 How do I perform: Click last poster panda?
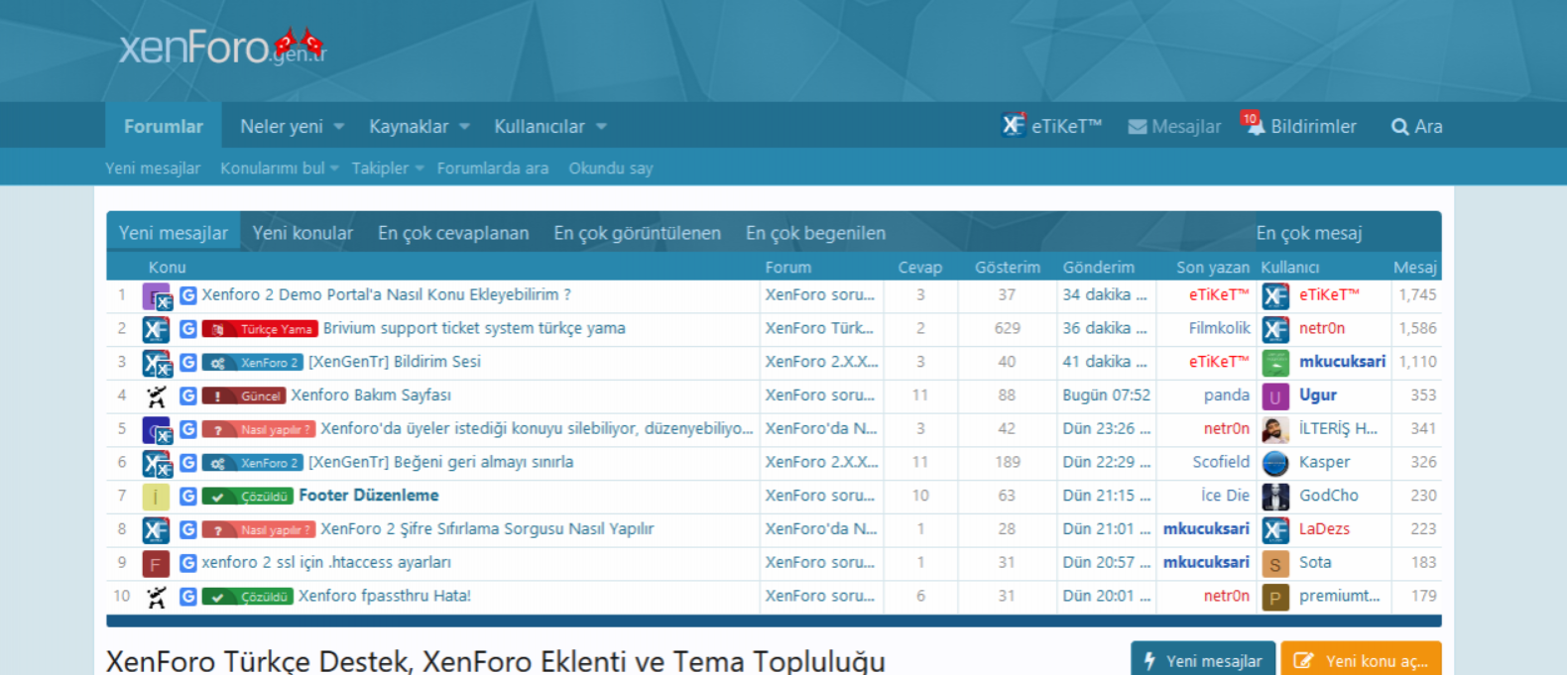click(x=1227, y=394)
